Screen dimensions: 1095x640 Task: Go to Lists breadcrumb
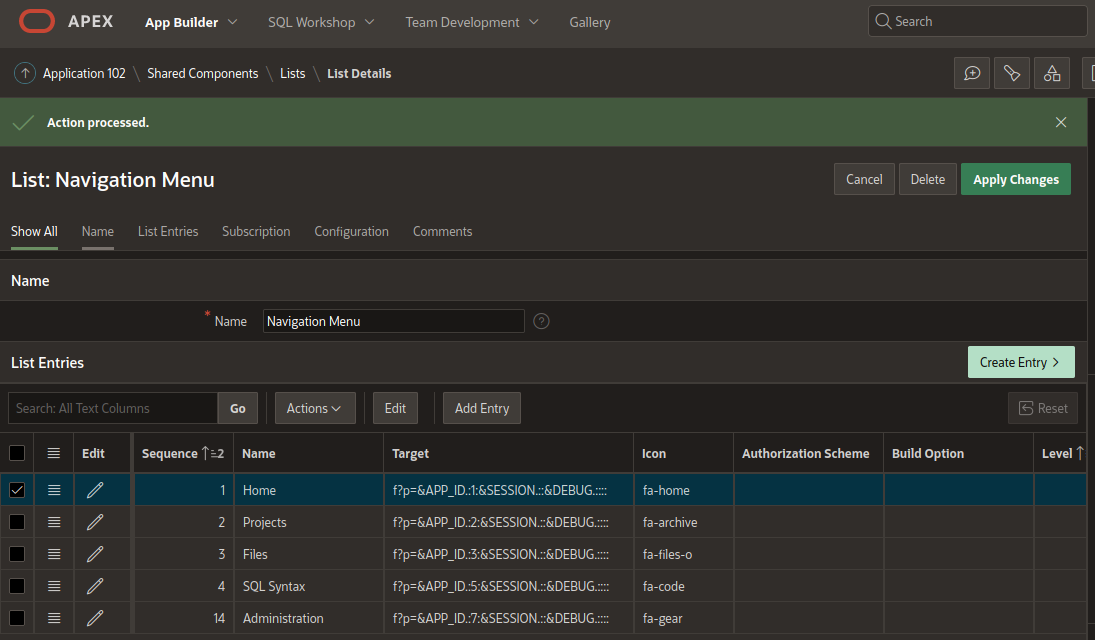[293, 73]
